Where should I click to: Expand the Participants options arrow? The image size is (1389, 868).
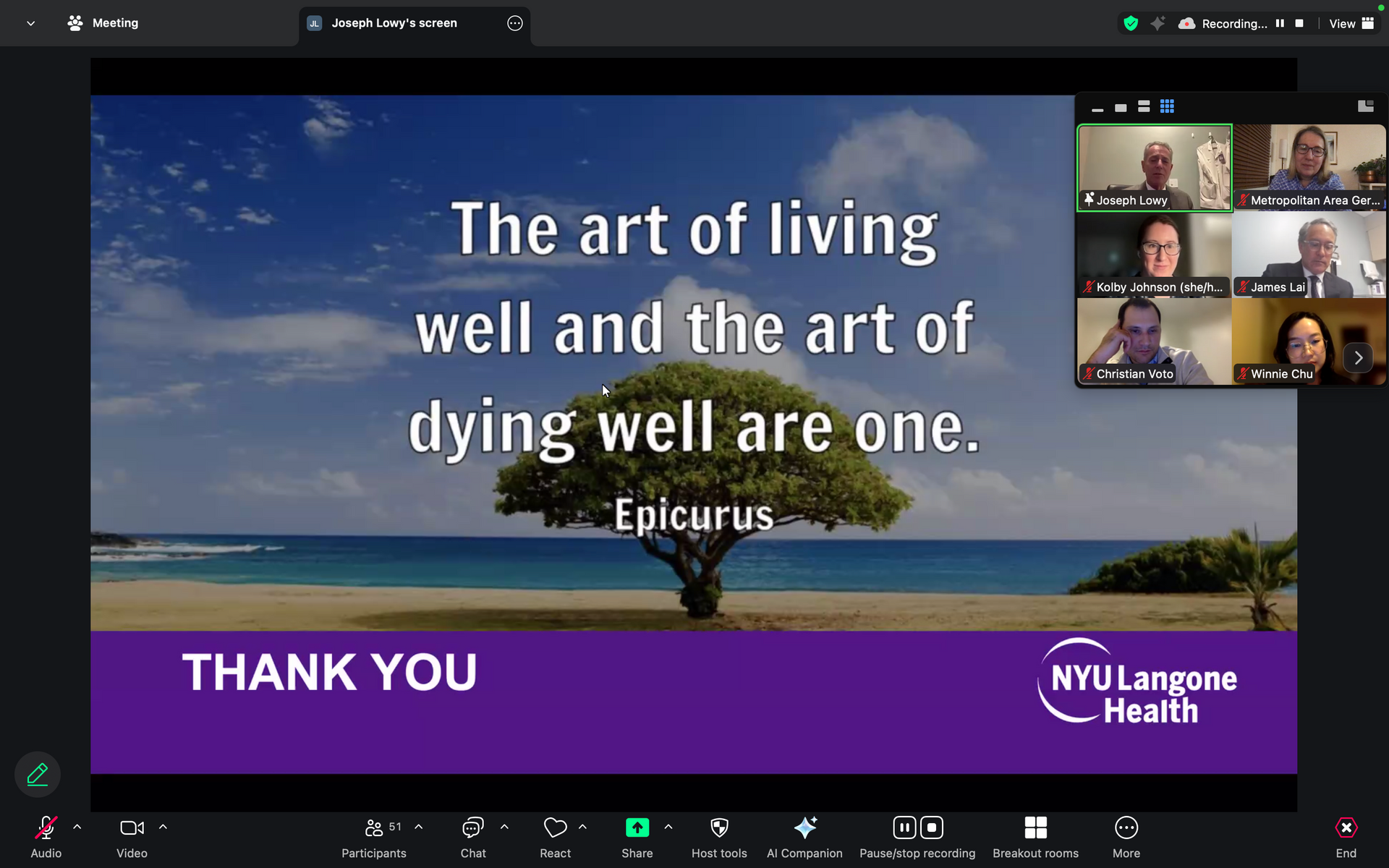click(419, 827)
